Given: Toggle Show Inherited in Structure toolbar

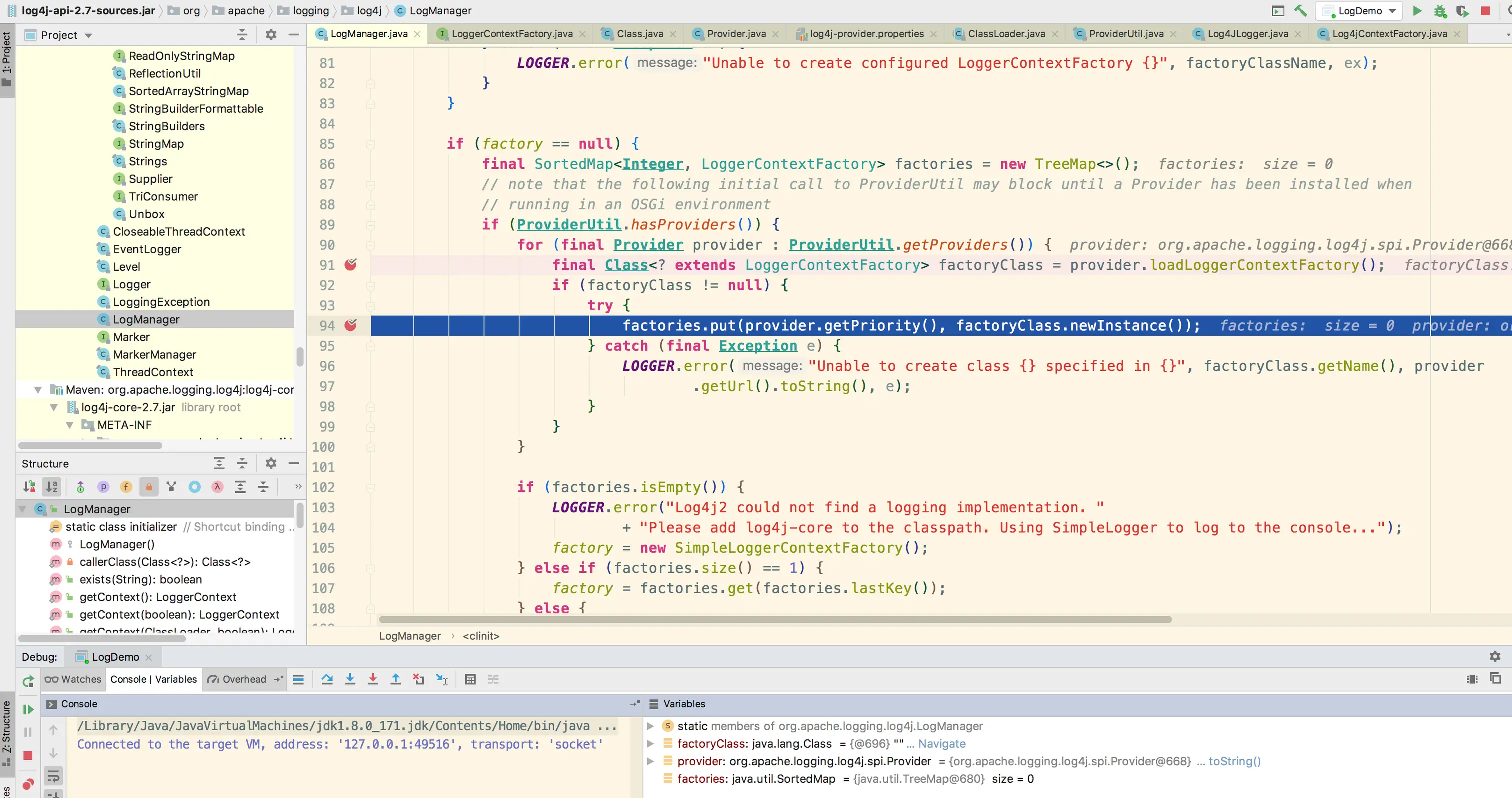Looking at the screenshot, I should [80, 487].
